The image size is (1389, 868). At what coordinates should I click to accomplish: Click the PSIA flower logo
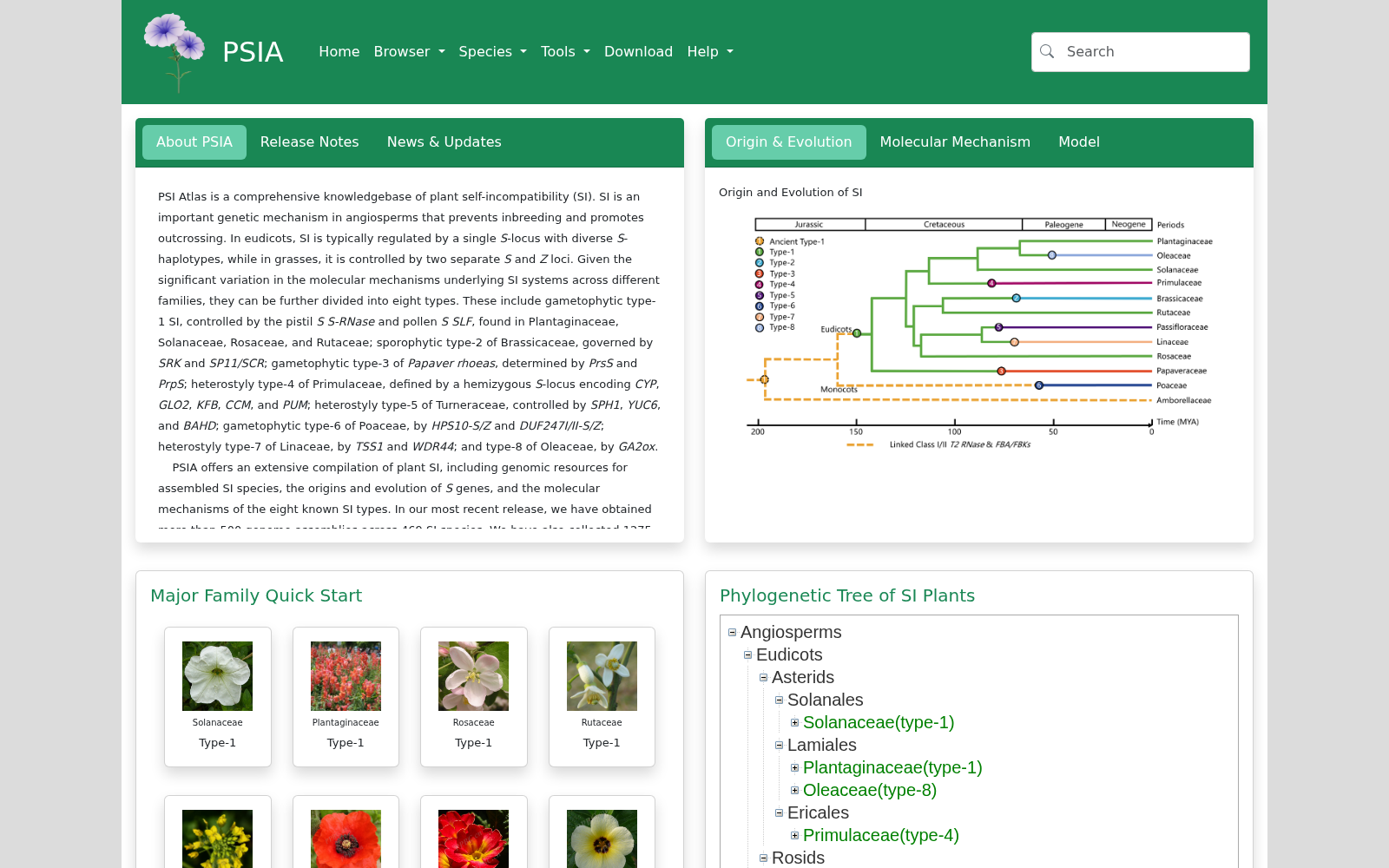pos(174,52)
